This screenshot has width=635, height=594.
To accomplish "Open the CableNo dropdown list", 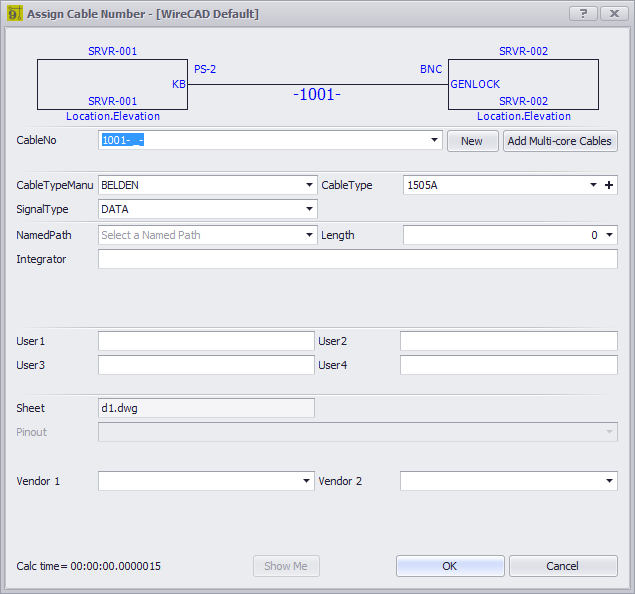I will (434, 140).
